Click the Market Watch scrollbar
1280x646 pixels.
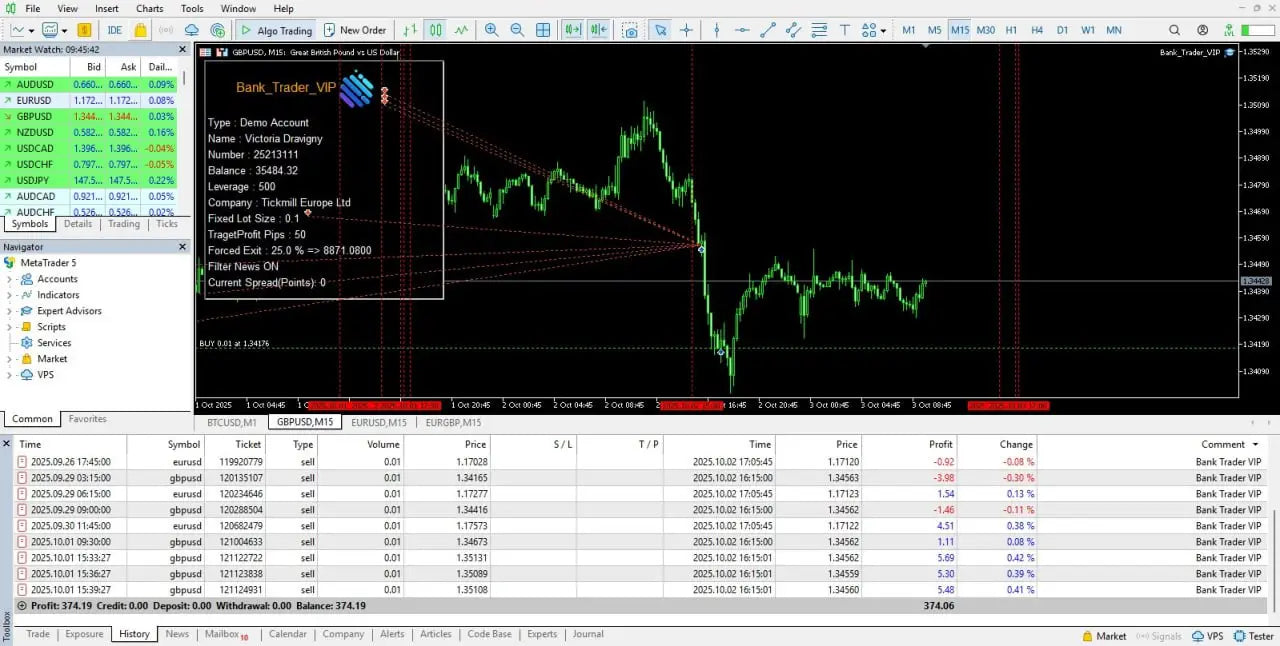pos(185,77)
